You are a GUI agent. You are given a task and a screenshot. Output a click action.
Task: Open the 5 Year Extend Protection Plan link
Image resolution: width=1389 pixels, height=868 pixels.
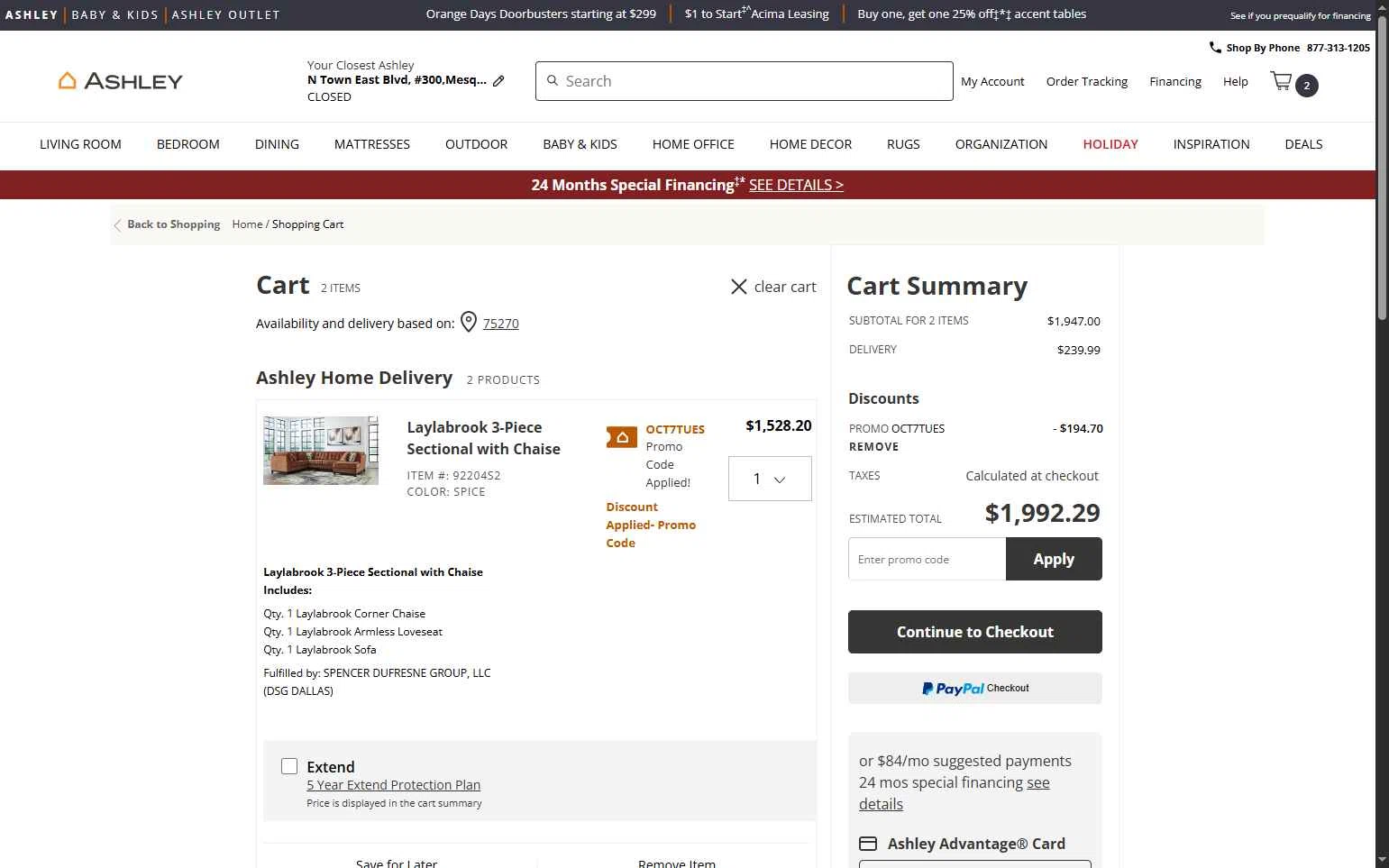click(x=393, y=785)
